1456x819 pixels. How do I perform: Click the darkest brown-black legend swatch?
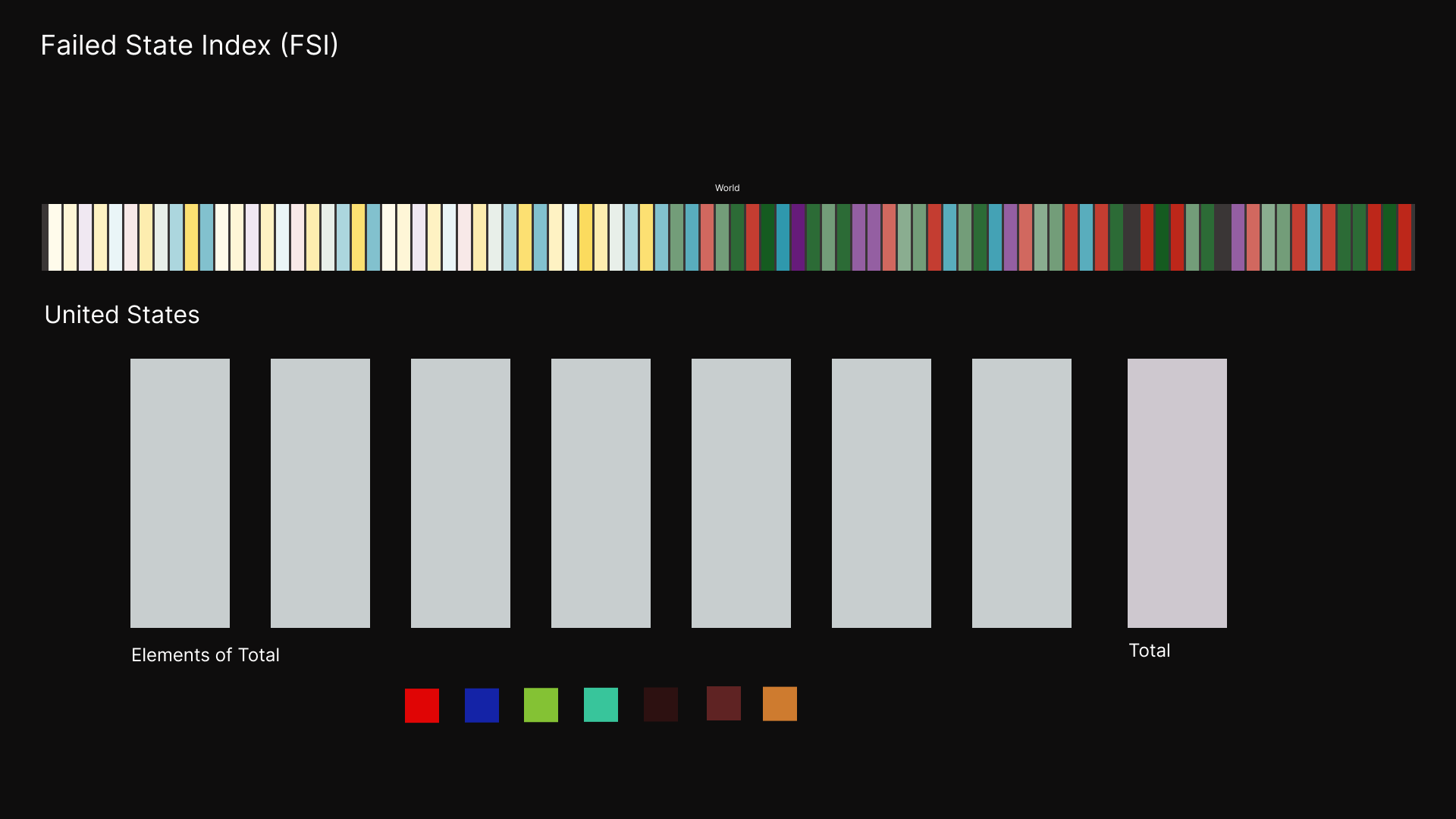pos(661,704)
